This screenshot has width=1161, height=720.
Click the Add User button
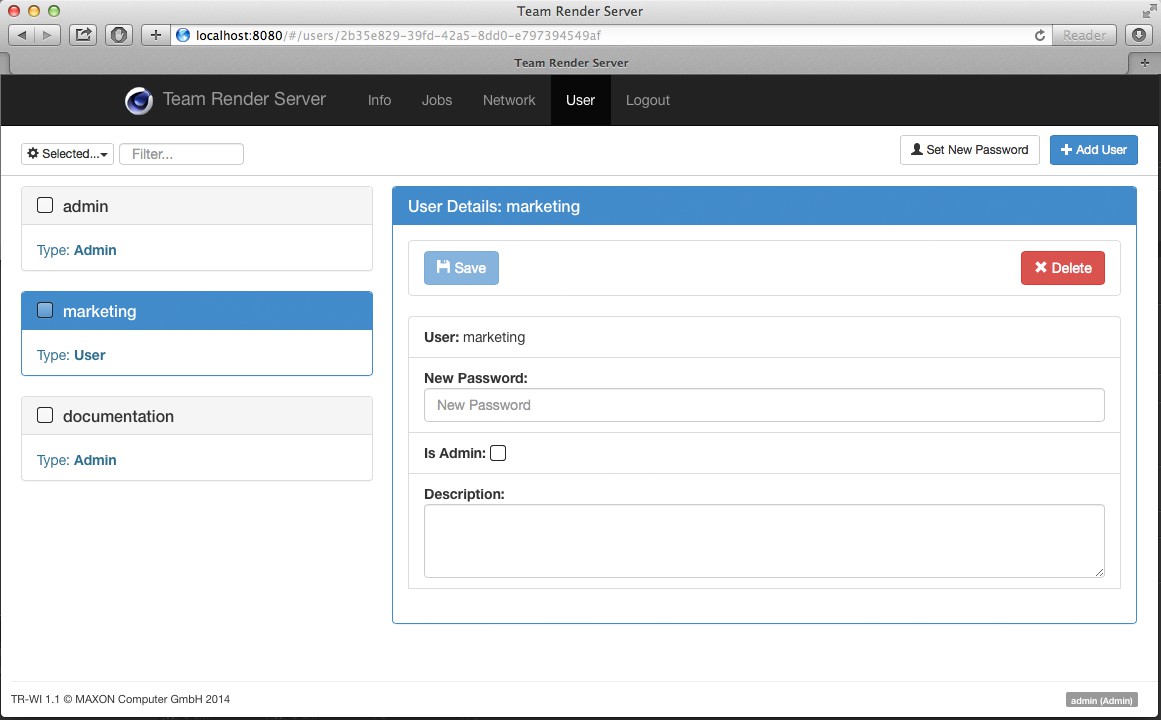pos(1093,150)
